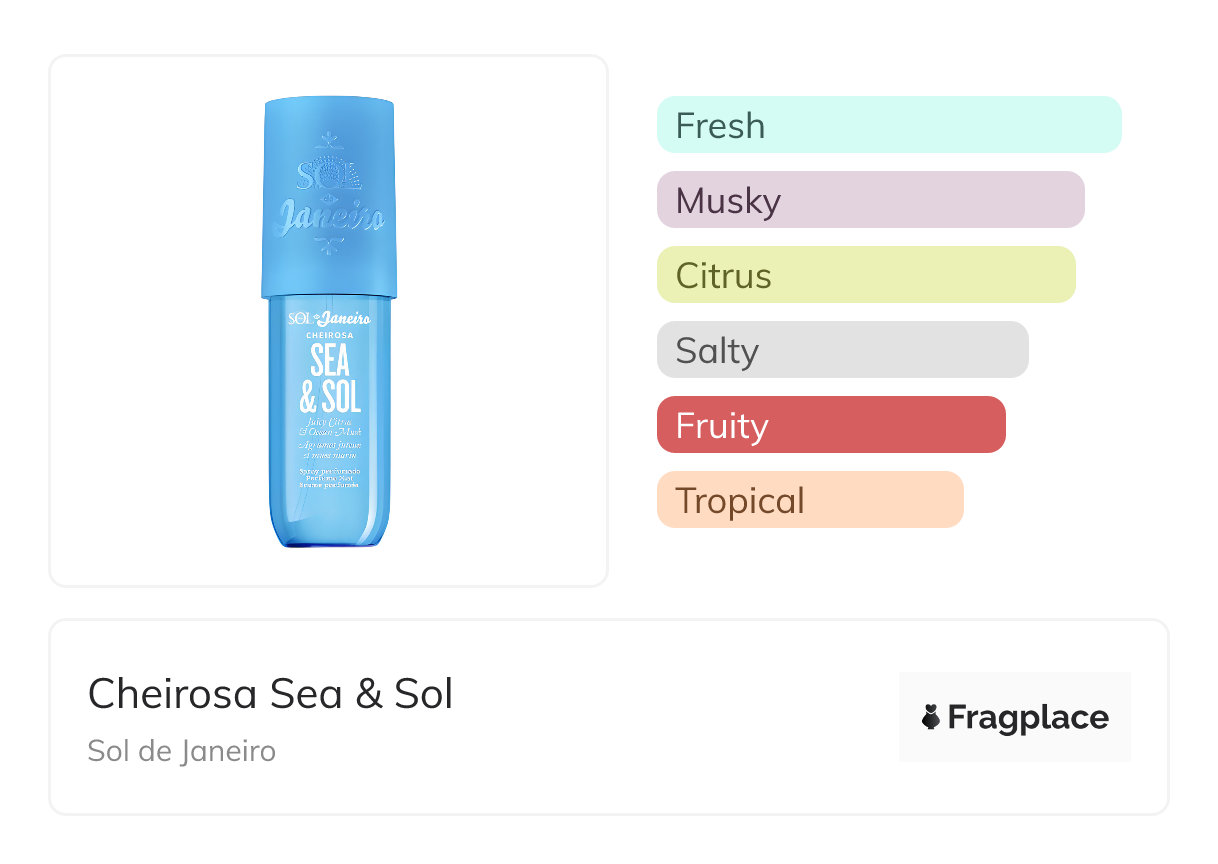
Task: Click the Tropical accord bar
Action: click(x=810, y=500)
